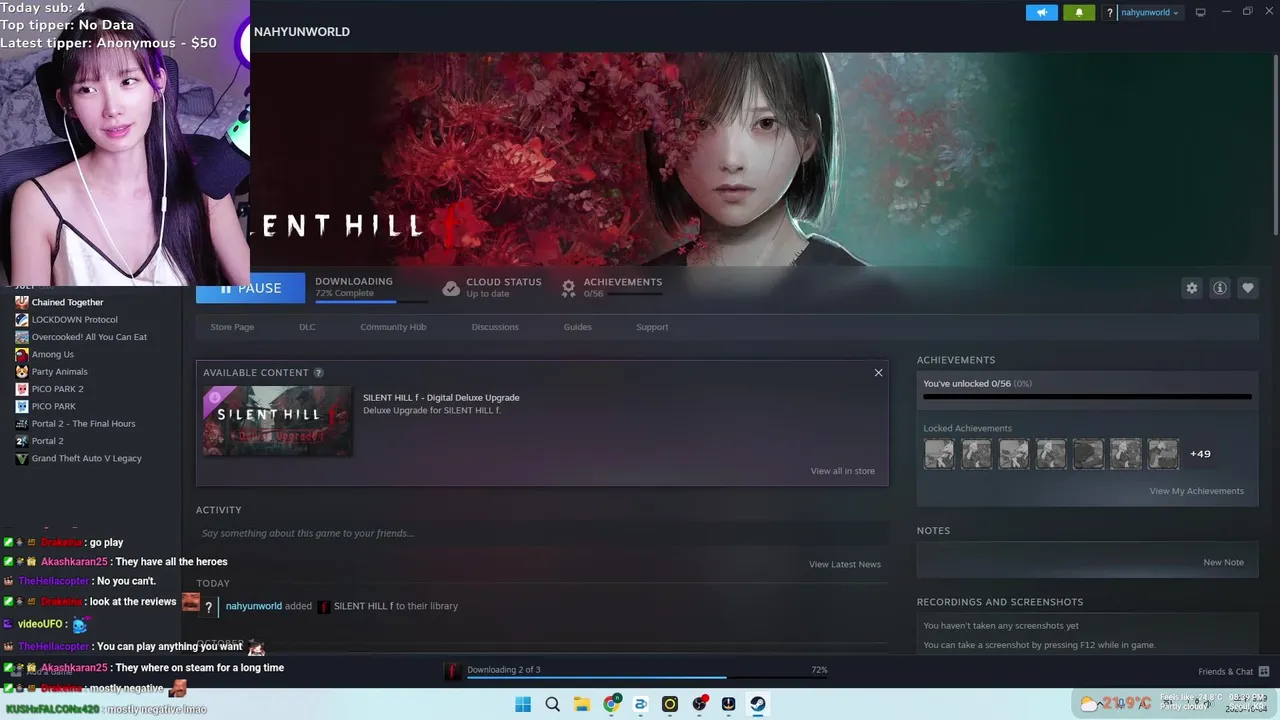Select Among Us in library list
1280x720 pixels.
click(x=52, y=354)
